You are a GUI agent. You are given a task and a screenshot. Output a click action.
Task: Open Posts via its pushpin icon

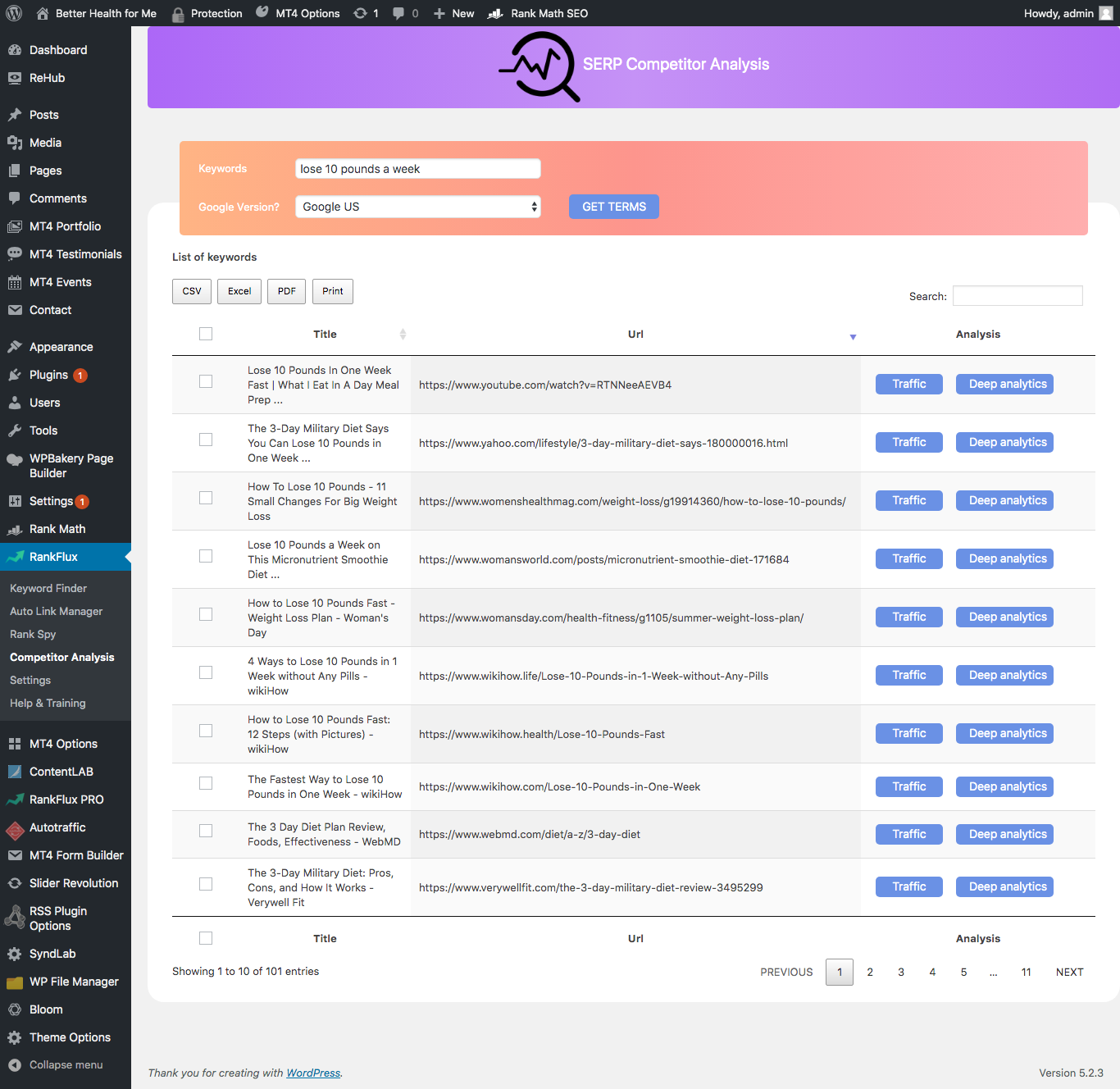pyautogui.click(x=15, y=115)
